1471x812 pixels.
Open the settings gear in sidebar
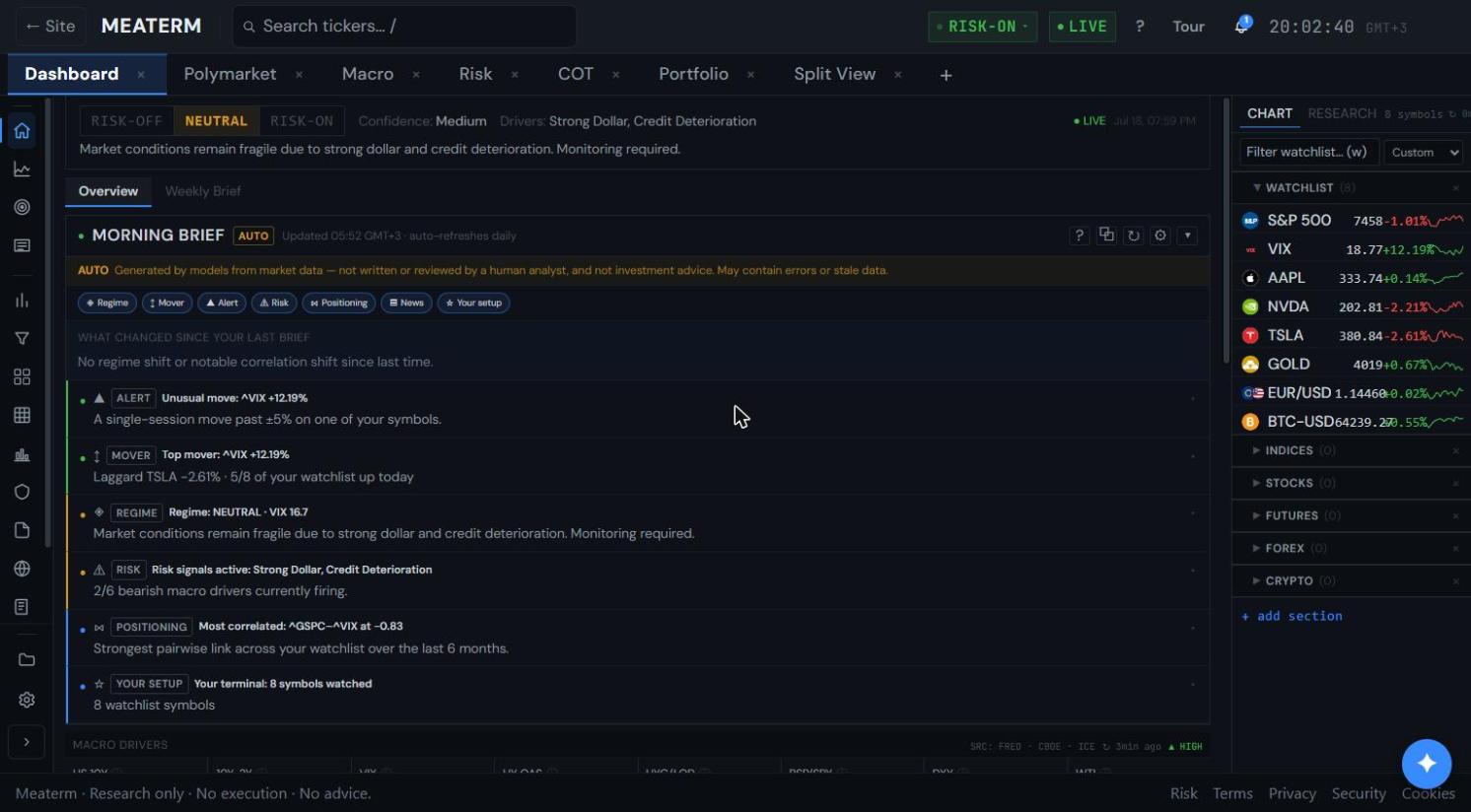point(27,700)
